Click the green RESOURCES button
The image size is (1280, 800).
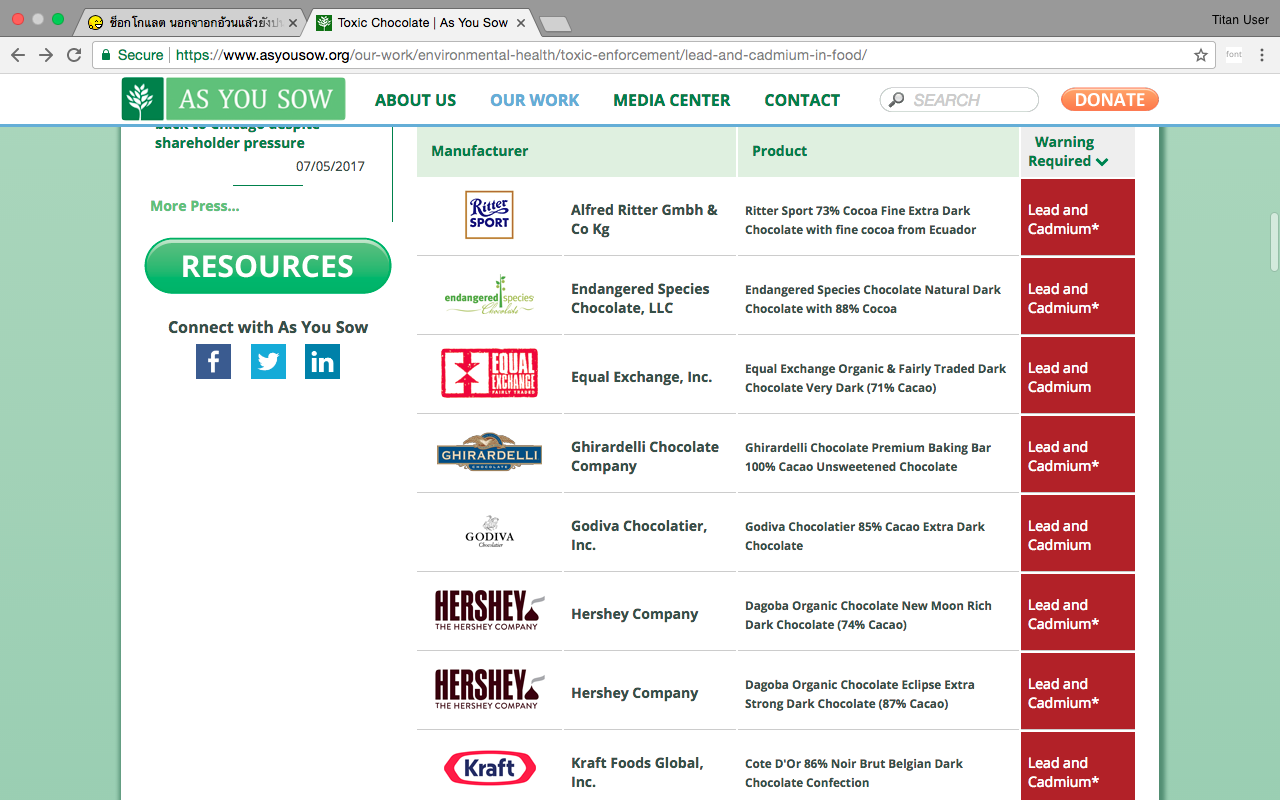[x=268, y=266]
